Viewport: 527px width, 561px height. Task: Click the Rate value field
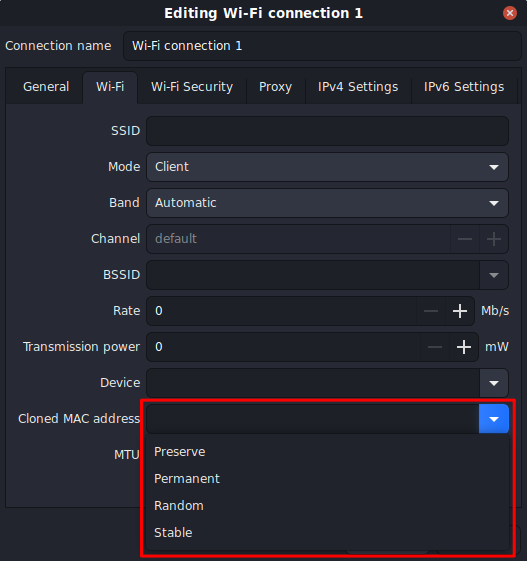pyautogui.click(x=282, y=311)
